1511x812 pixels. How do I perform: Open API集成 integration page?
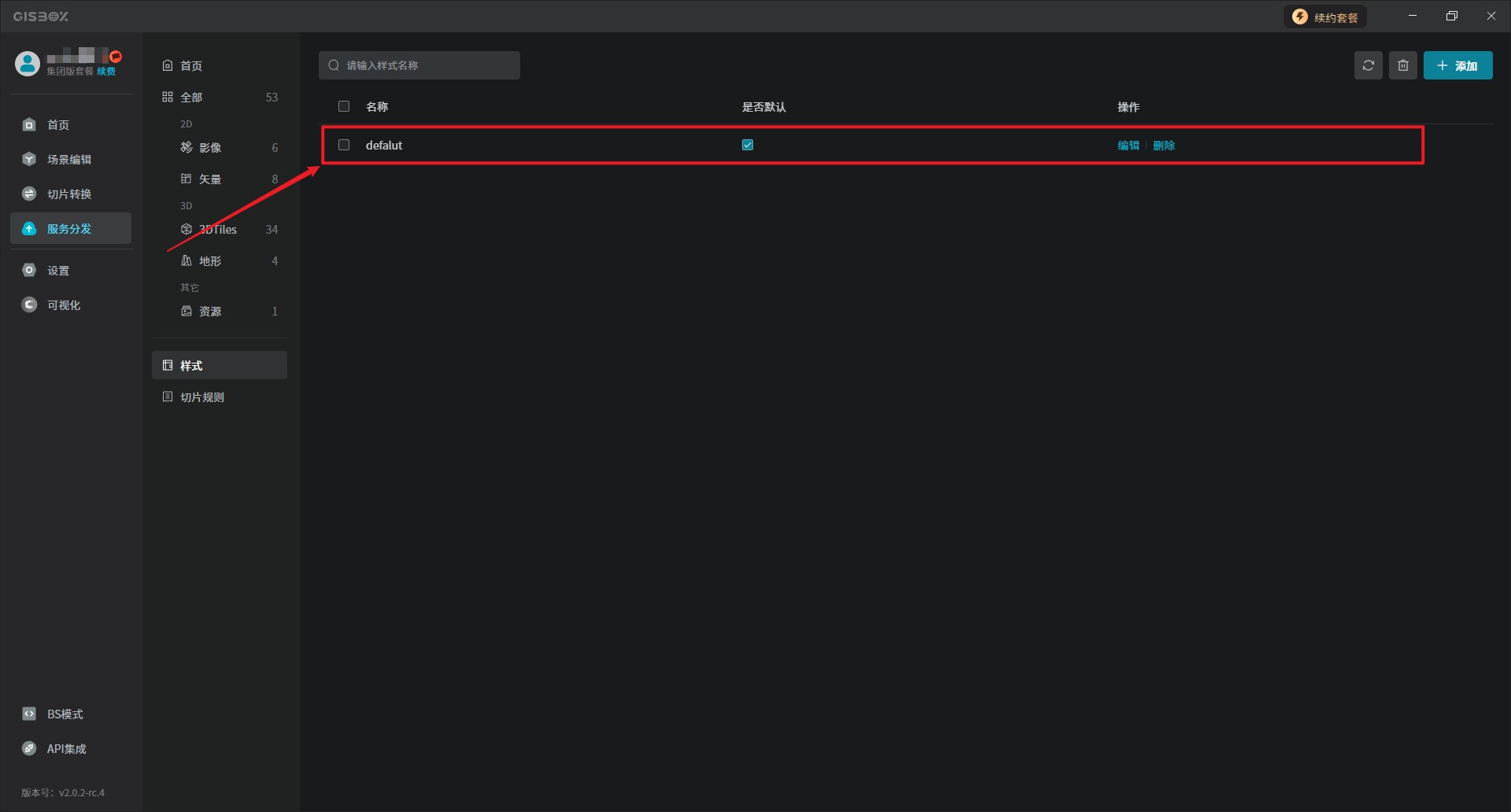coord(65,749)
